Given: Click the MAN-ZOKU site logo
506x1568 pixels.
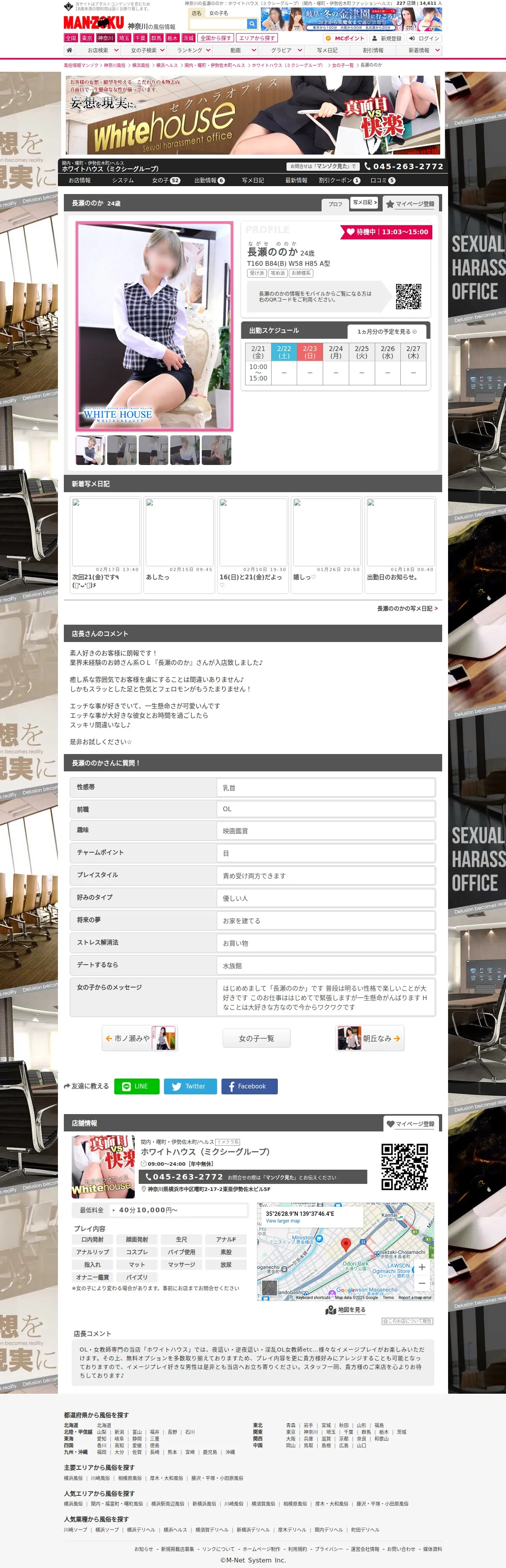Looking at the screenshot, I should pos(94,23).
